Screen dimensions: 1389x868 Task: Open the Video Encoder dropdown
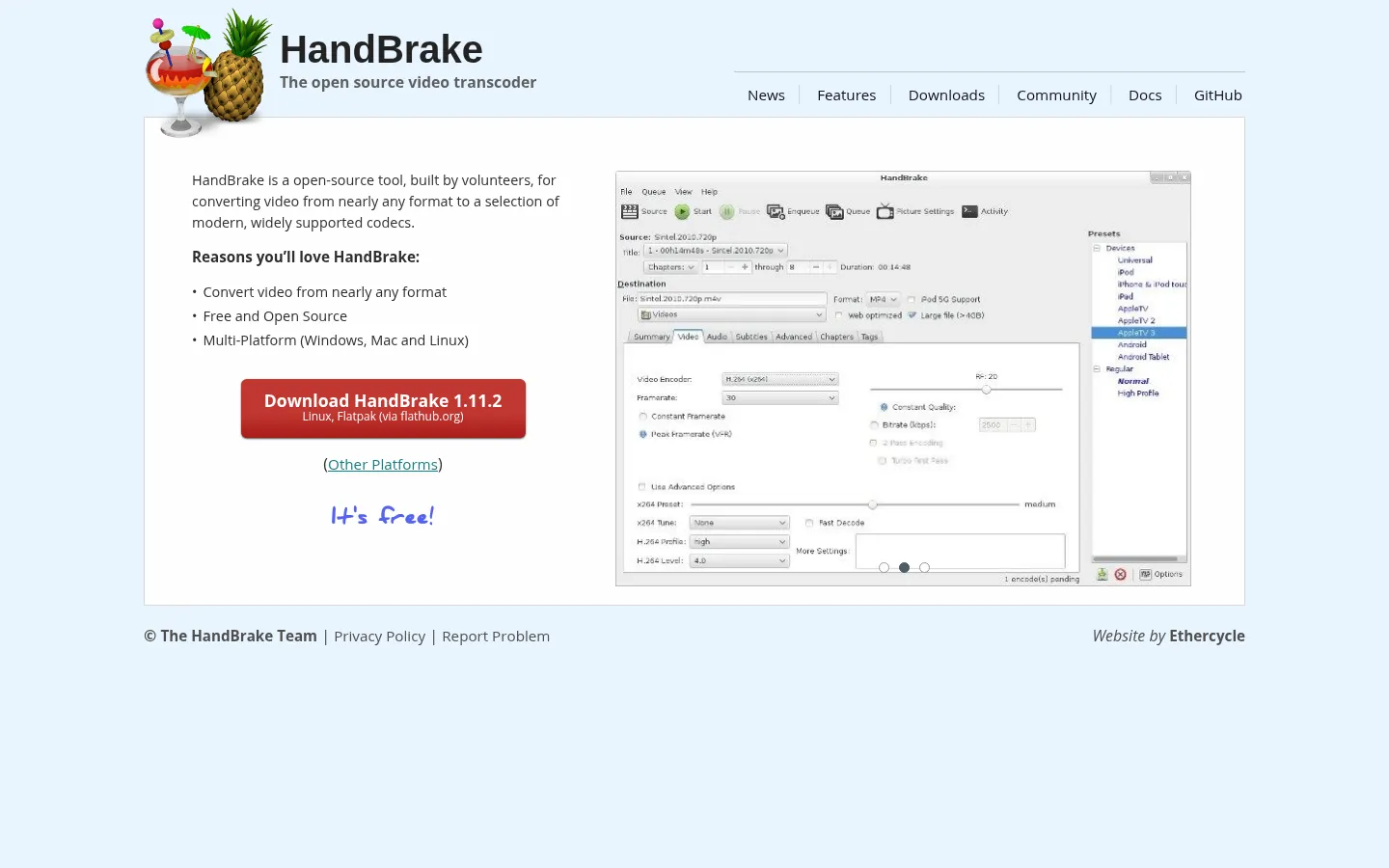pyautogui.click(x=779, y=379)
